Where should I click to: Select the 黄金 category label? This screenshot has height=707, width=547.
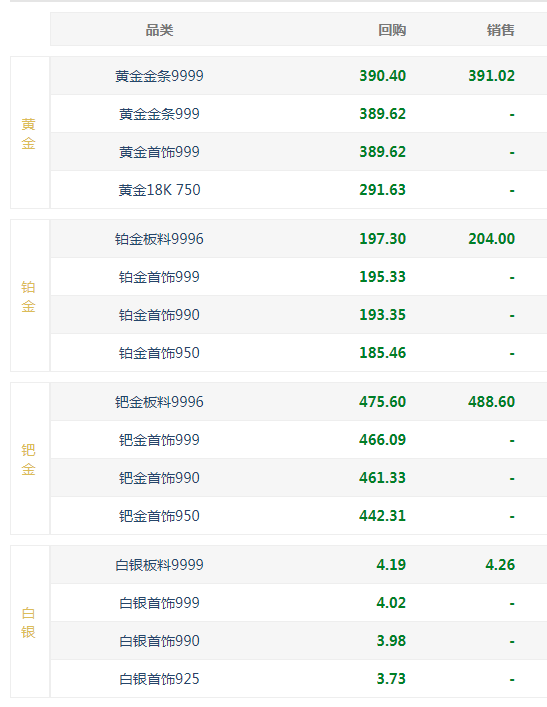[28, 133]
